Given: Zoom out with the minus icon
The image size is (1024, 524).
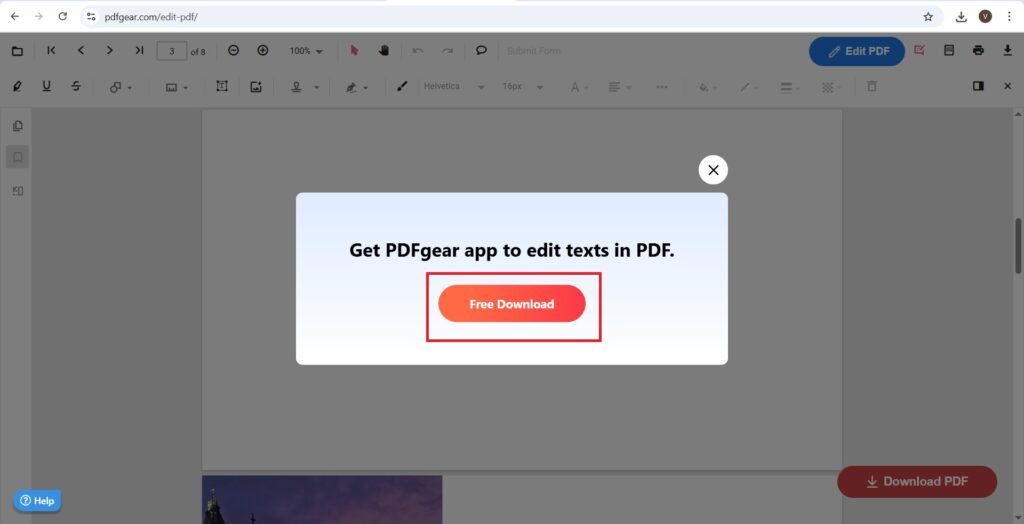Looking at the screenshot, I should point(233,51).
